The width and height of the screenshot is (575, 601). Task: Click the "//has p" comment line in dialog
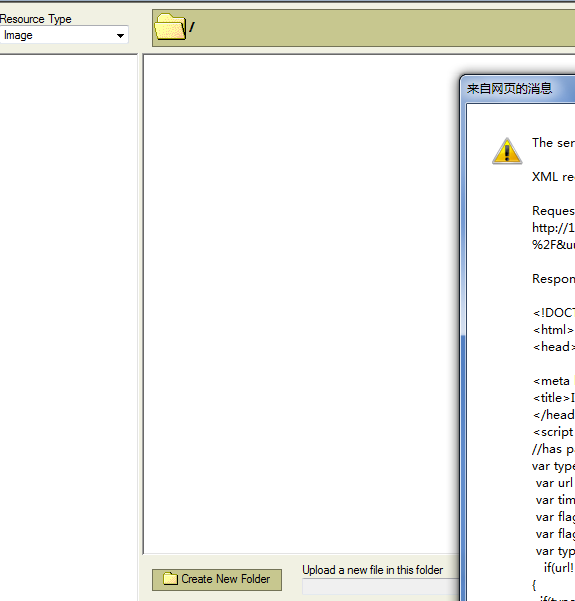pyautogui.click(x=553, y=449)
